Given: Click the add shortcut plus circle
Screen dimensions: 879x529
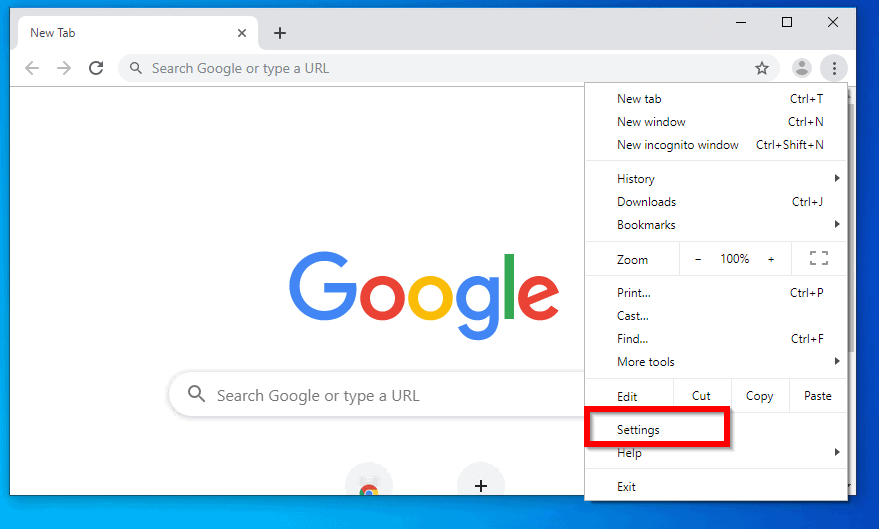Looking at the screenshot, I should click(481, 485).
